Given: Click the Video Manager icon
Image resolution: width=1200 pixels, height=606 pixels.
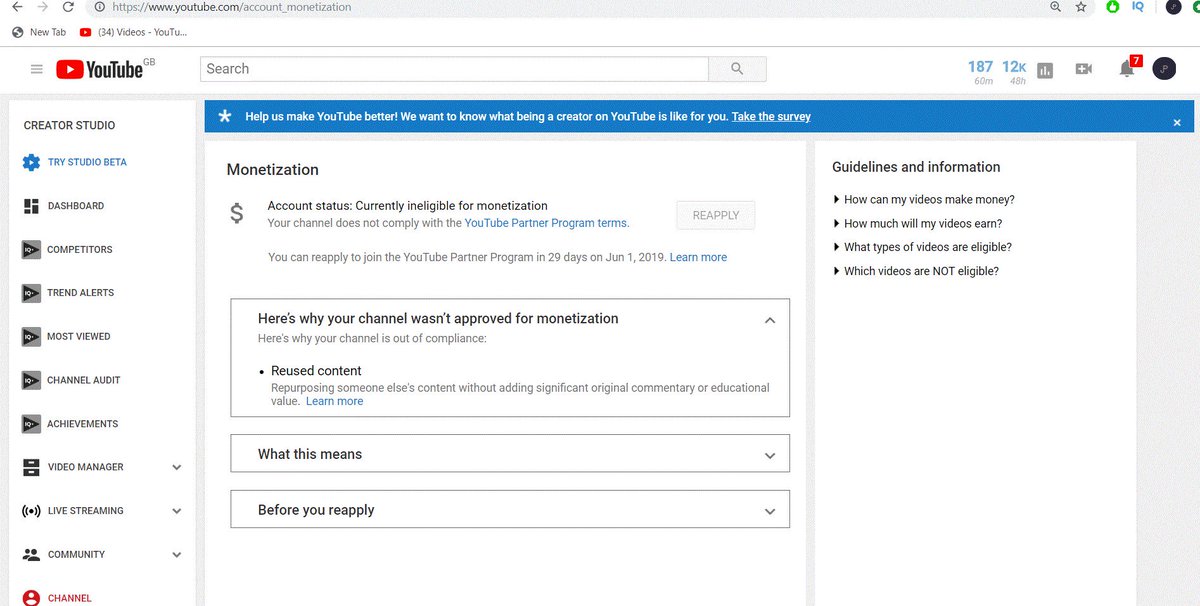Looking at the screenshot, I should 31,467.
